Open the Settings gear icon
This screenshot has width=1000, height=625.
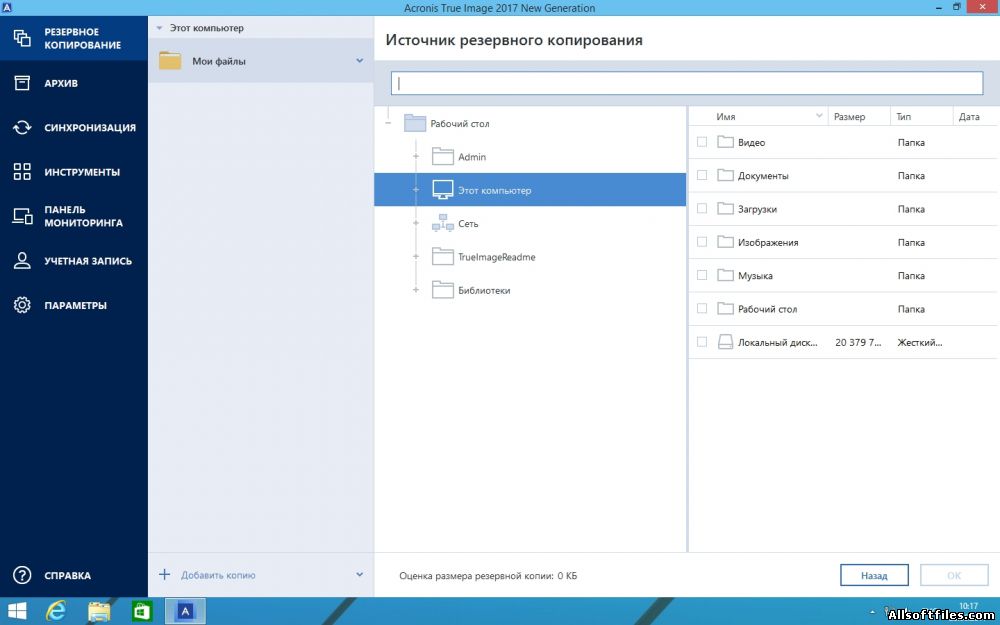click(22, 305)
